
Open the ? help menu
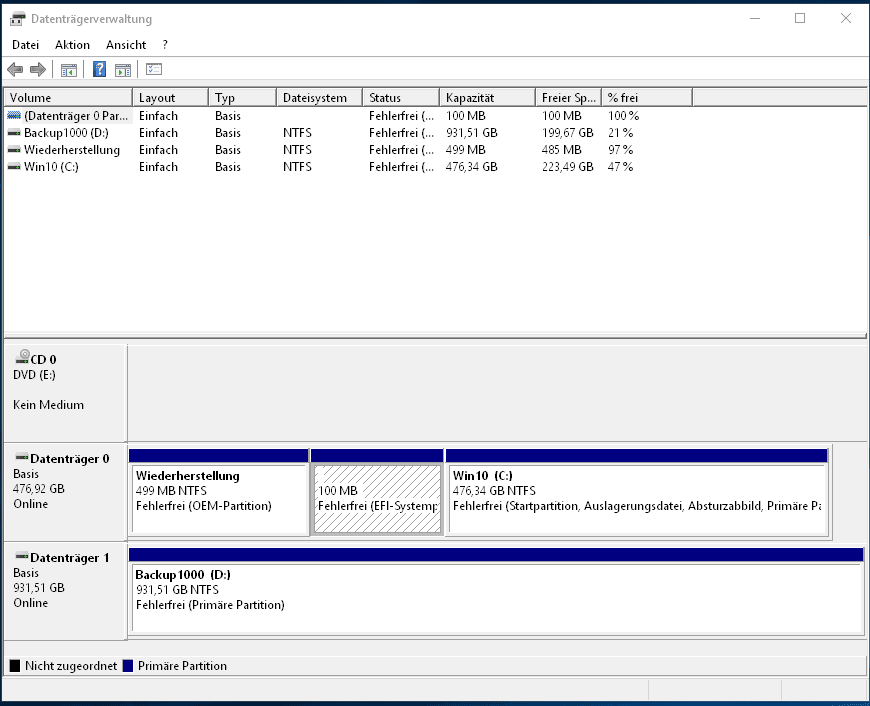coord(165,45)
